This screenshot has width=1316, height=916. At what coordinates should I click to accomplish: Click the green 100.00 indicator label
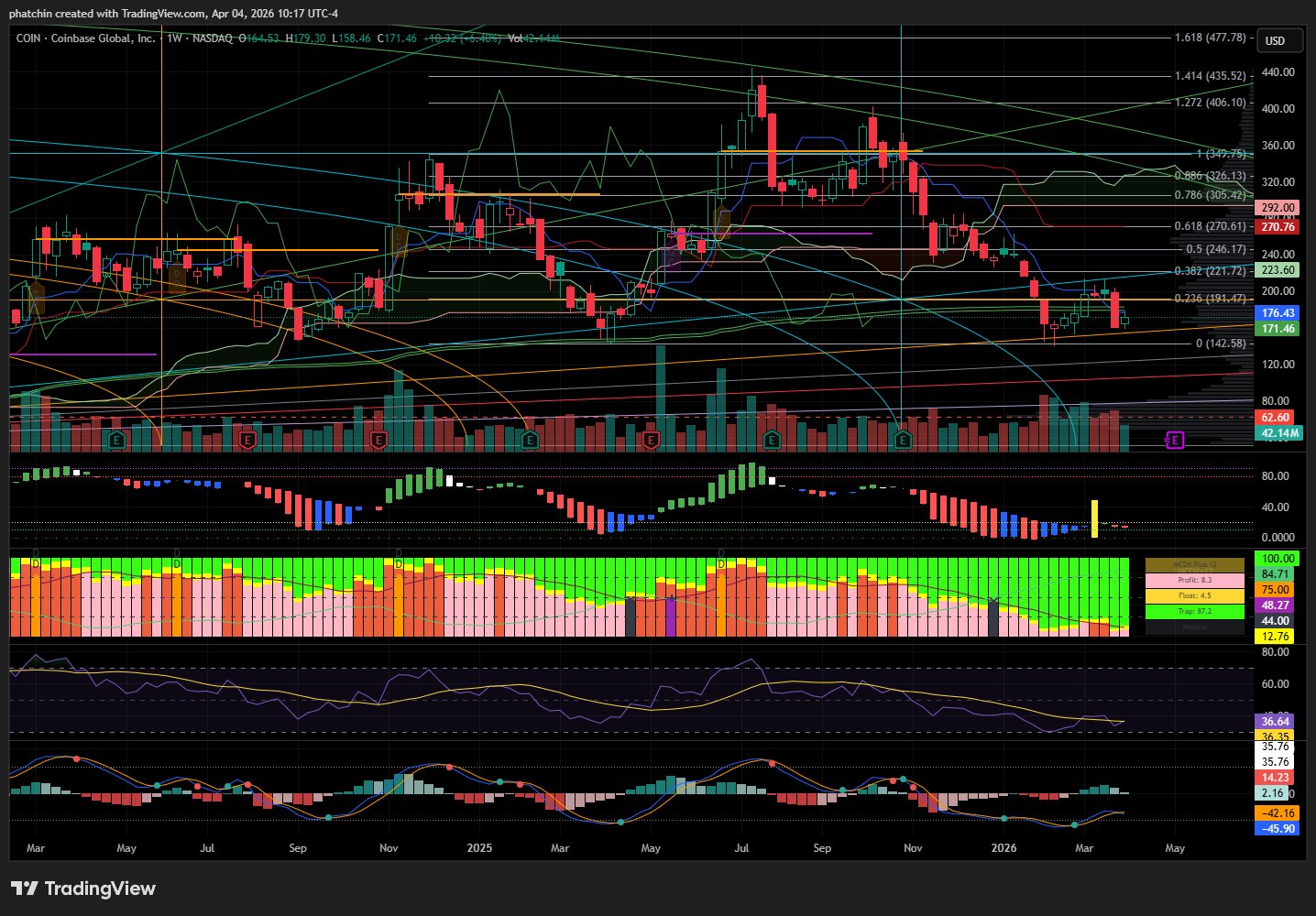click(x=1278, y=559)
